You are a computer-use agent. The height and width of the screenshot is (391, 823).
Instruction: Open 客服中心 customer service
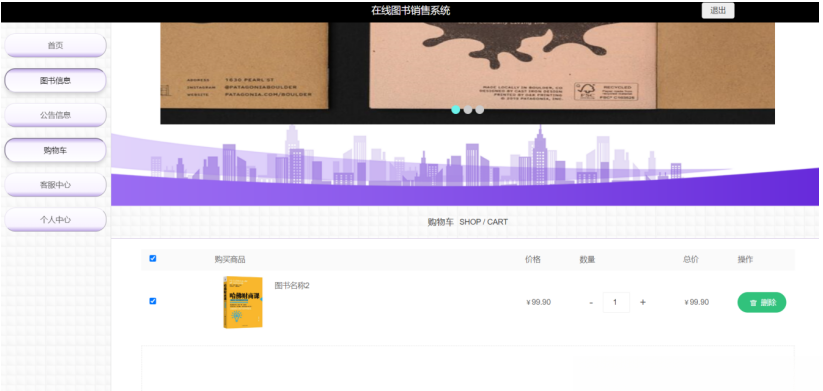click(x=55, y=185)
